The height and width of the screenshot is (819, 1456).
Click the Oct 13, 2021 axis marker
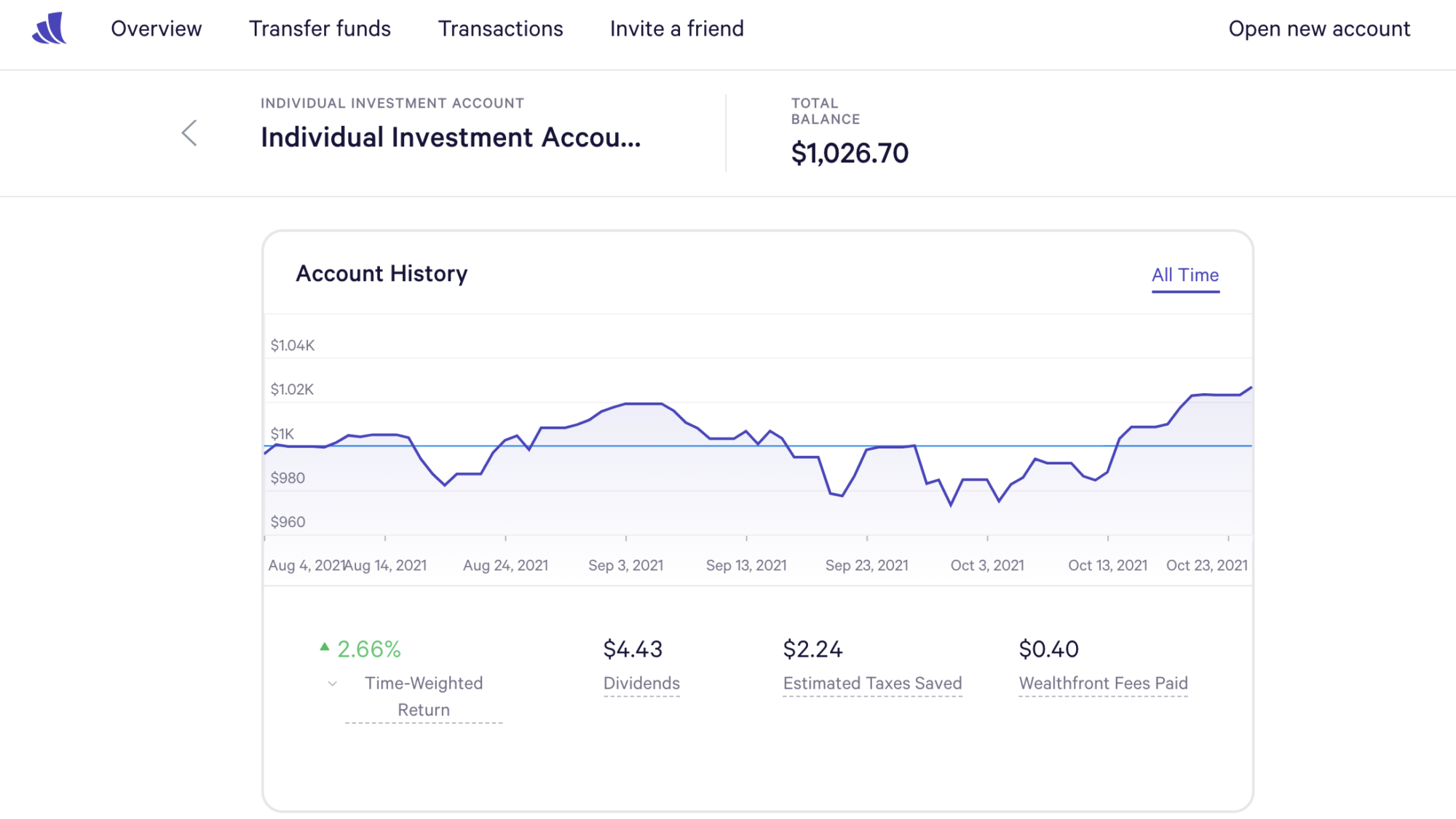click(1107, 565)
